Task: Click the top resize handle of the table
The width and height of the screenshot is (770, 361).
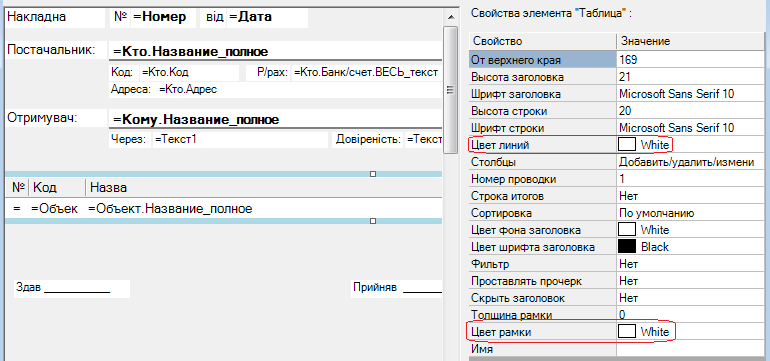Action: click(x=373, y=174)
